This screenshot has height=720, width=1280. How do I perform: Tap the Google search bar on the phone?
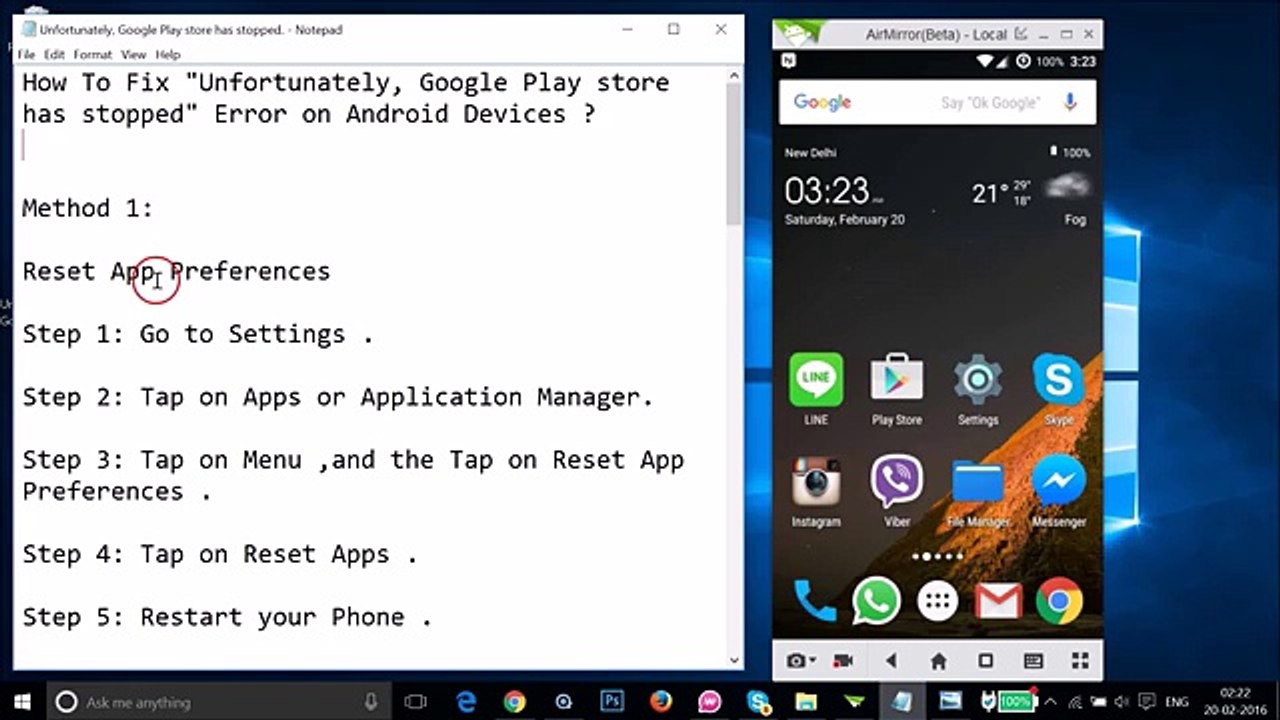click(x=937, y=102)
